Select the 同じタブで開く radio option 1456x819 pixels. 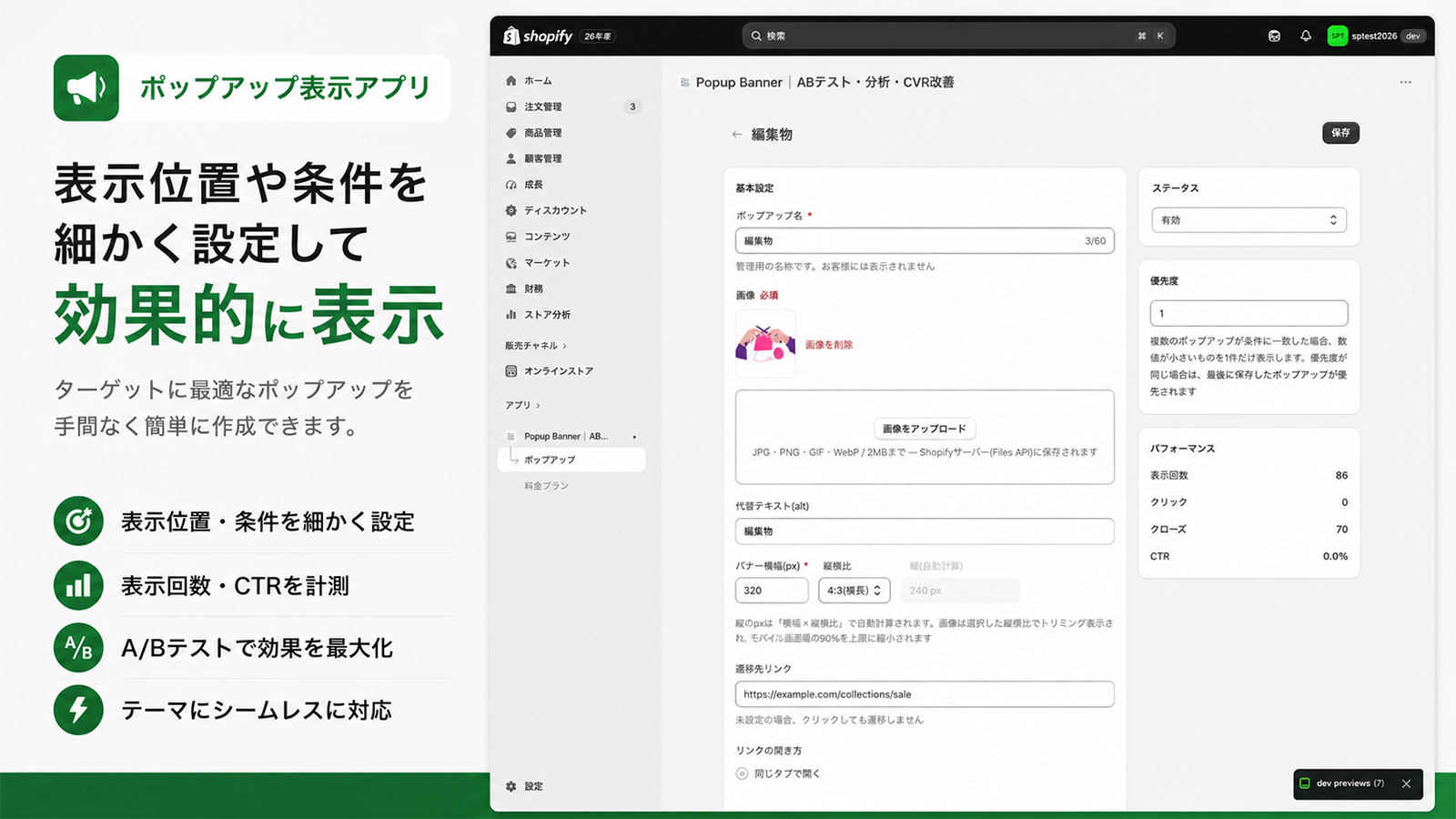[x=742, y=773]
